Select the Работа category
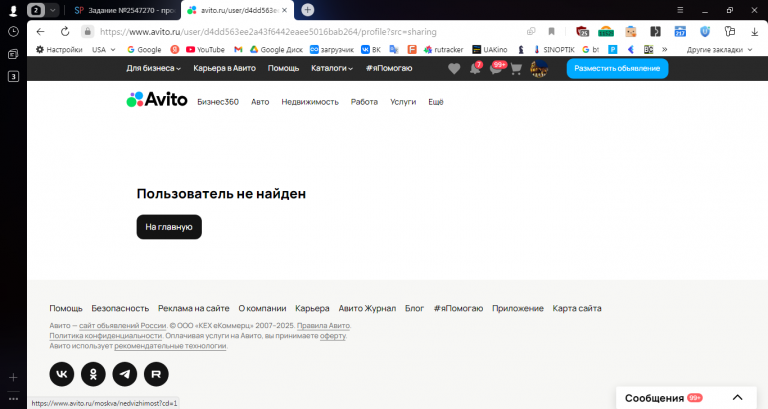 pos(364,102)
